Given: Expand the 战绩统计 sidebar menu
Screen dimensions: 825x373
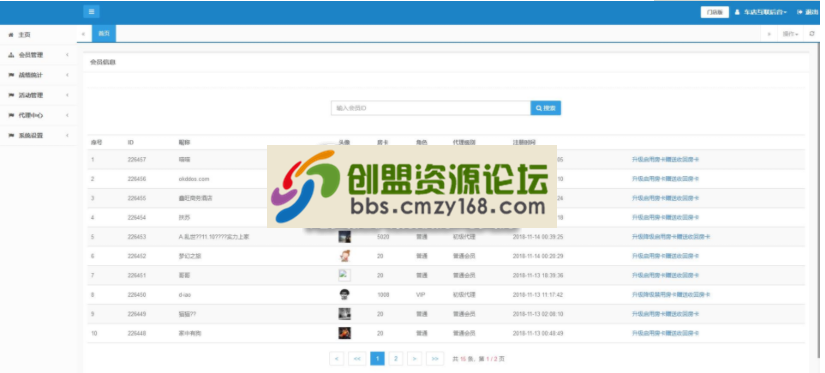Looking at the screenshot, I should pyautogui.click(x=39, y=75).
